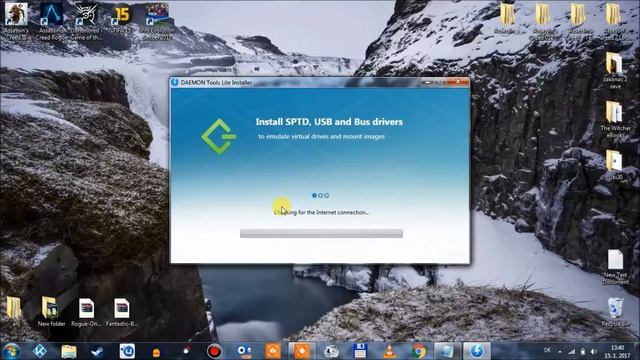Select the third page indicator dot
Screen dimensions: 640x360
[327, 196]
